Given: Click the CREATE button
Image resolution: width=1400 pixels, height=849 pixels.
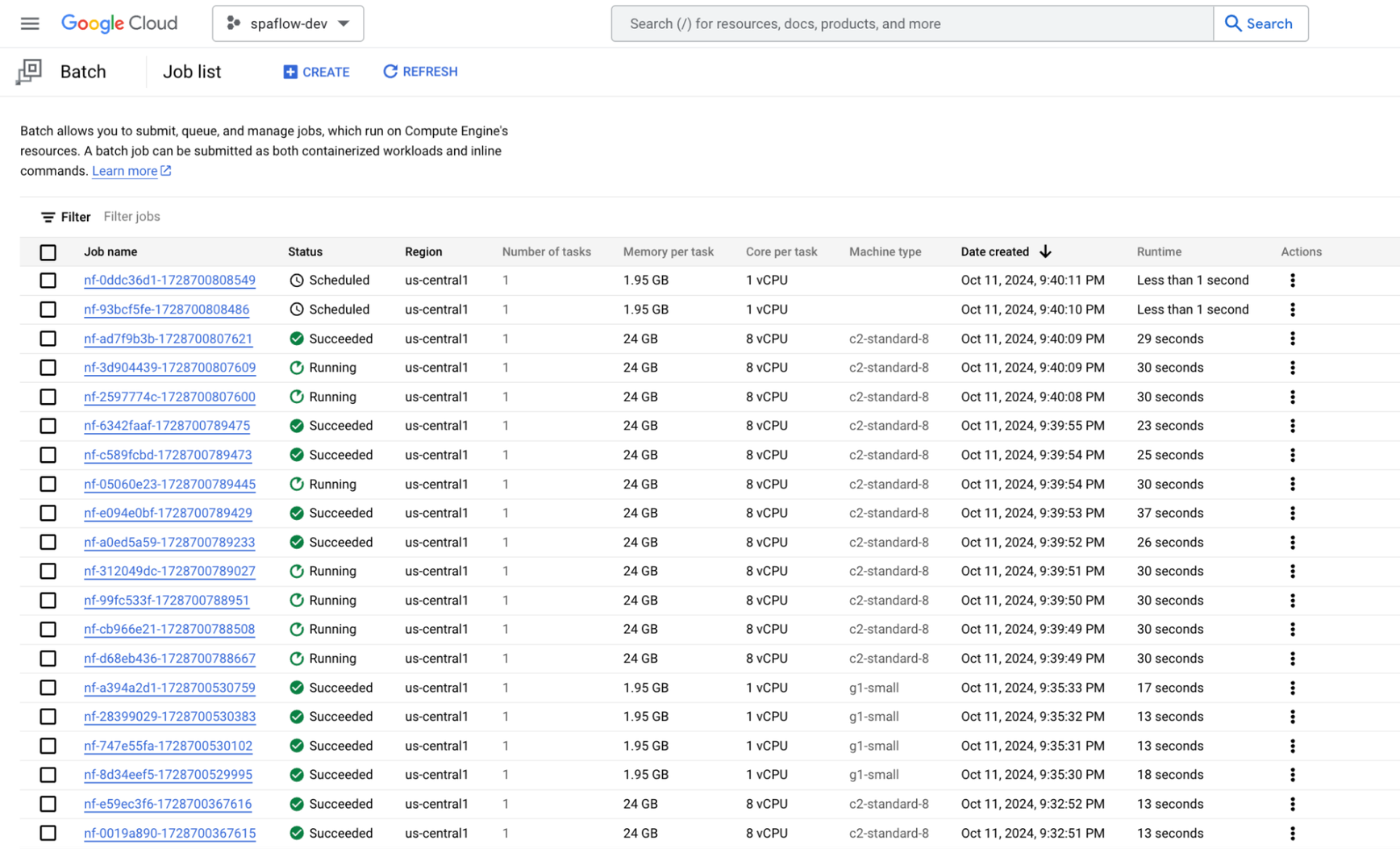Looking at the screenshot, I should (316, 72).
